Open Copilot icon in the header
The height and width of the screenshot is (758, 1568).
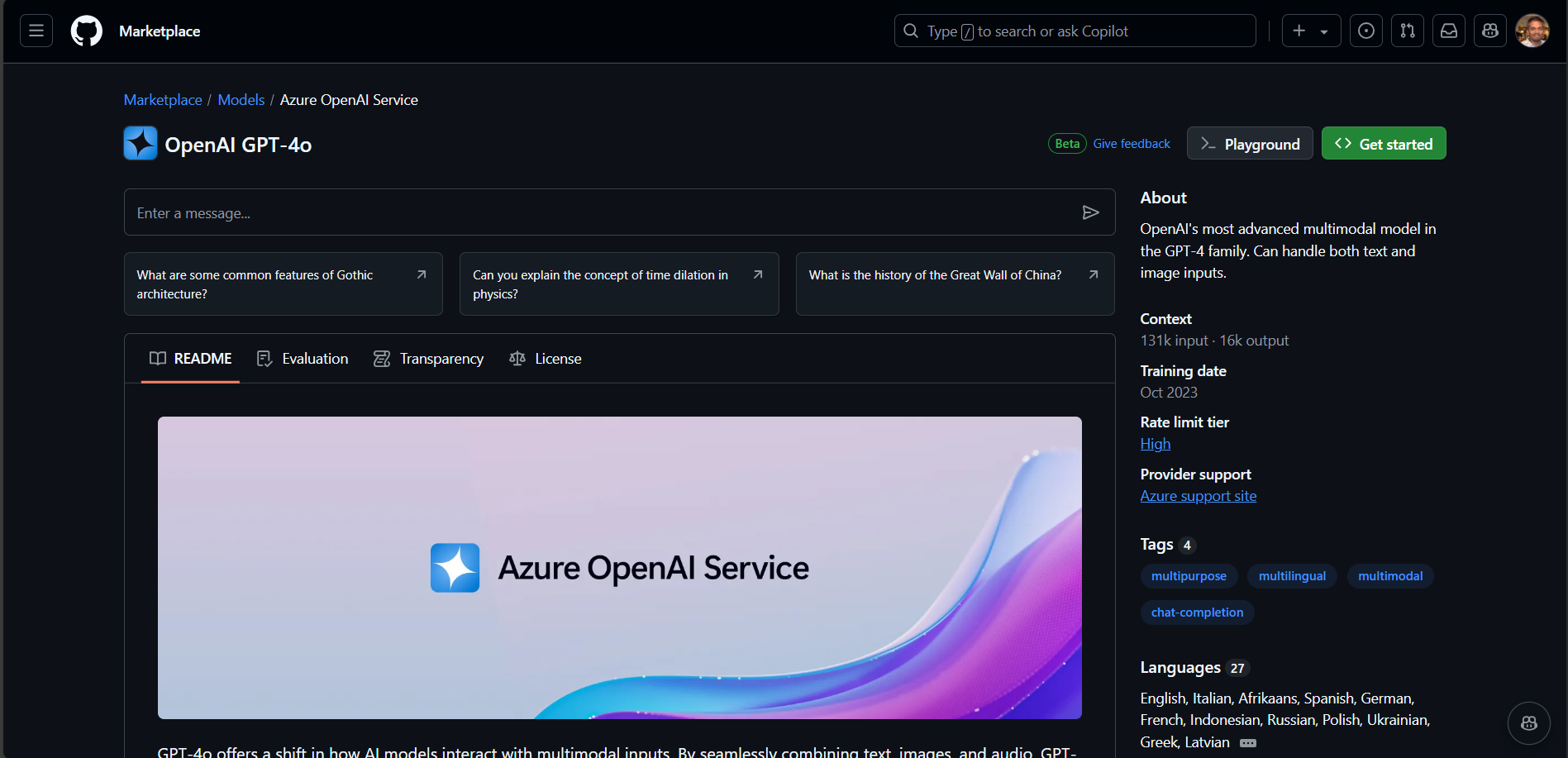(1490, 31)
